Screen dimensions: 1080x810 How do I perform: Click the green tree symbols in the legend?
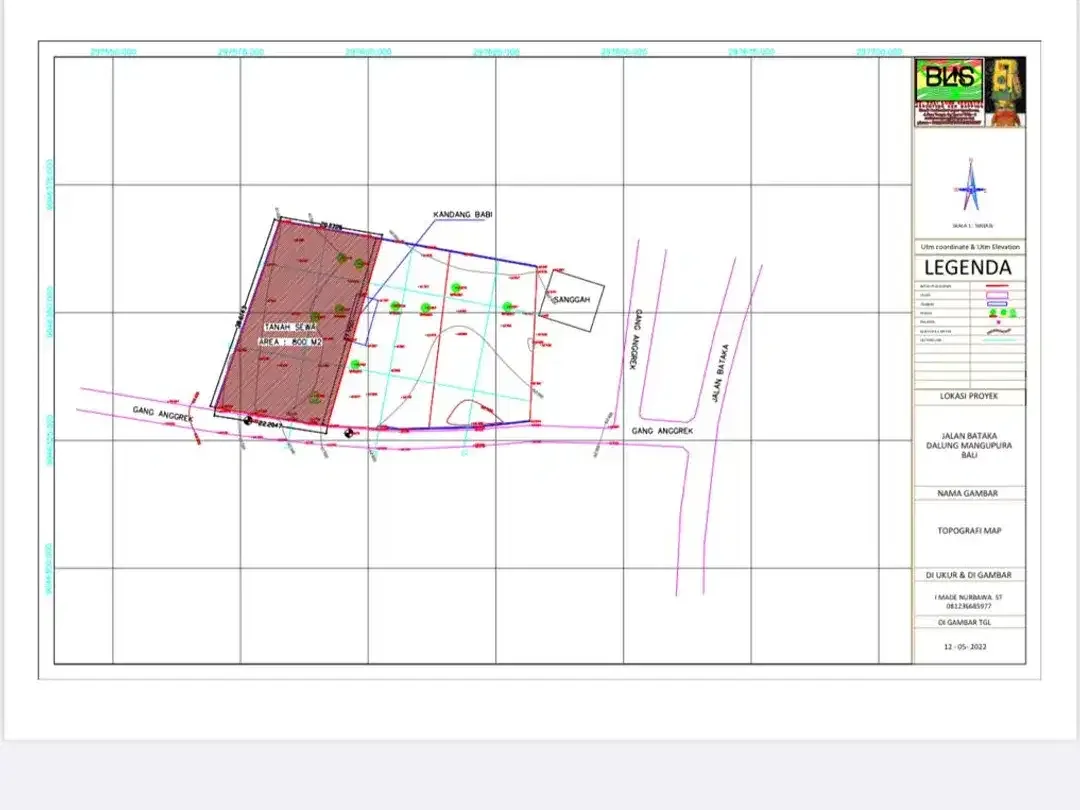1003,313
